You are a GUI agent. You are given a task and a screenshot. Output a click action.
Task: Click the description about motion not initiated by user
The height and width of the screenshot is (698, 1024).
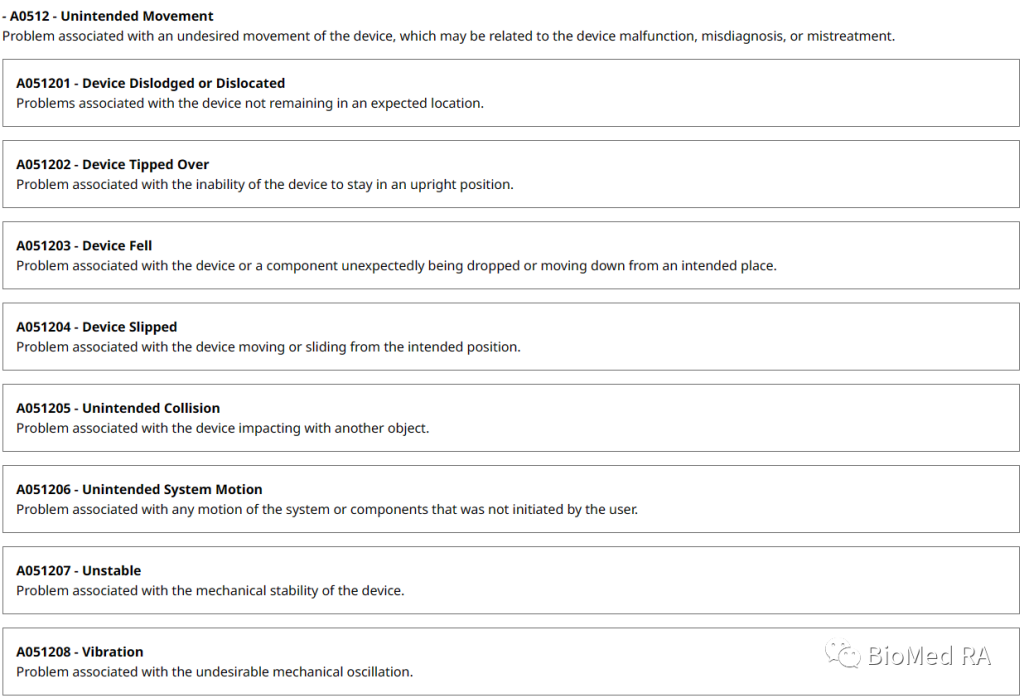tap(326, 509)
